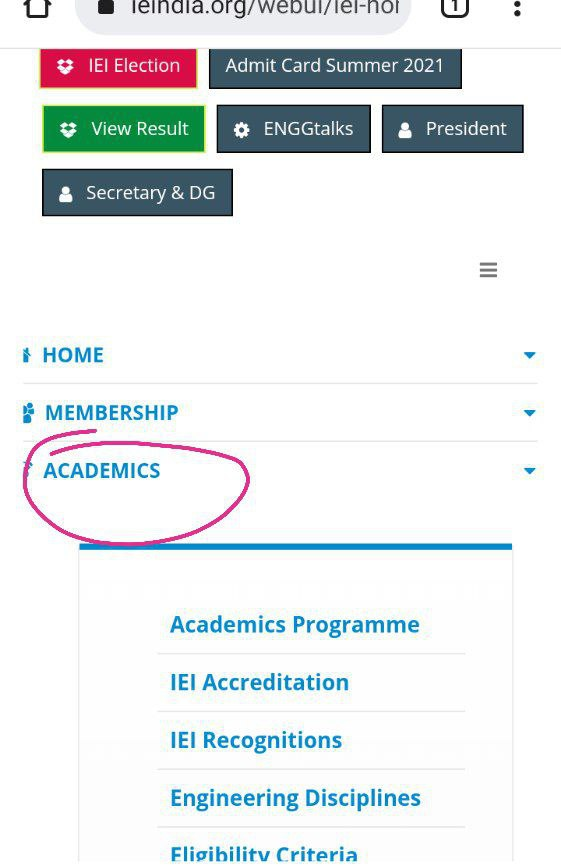561x866 pixels.
Task: Click the IEI Election button
Action: click(x=118, y=67)
